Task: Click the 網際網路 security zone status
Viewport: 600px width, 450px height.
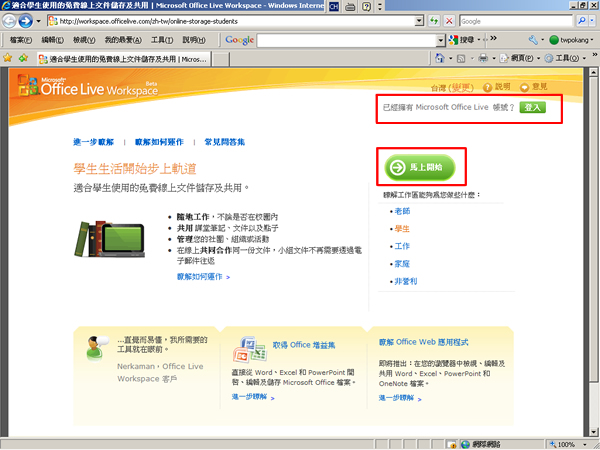Action: pyautogui.click(x=481, y=444)
